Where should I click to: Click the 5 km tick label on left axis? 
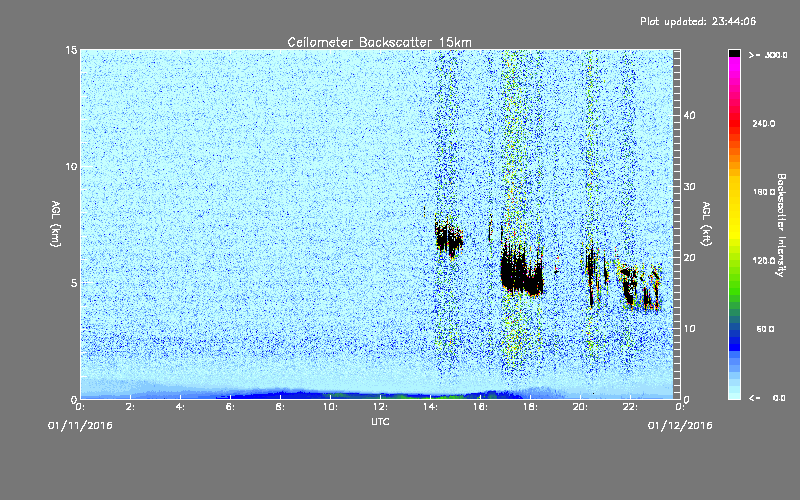[74, 283]
